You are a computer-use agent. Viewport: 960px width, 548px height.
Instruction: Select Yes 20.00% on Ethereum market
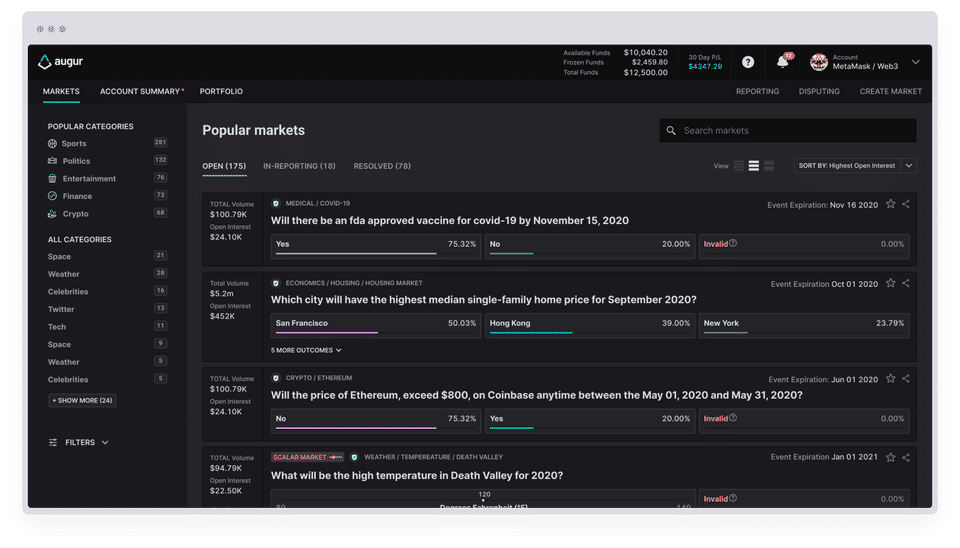tap(590, 421)
